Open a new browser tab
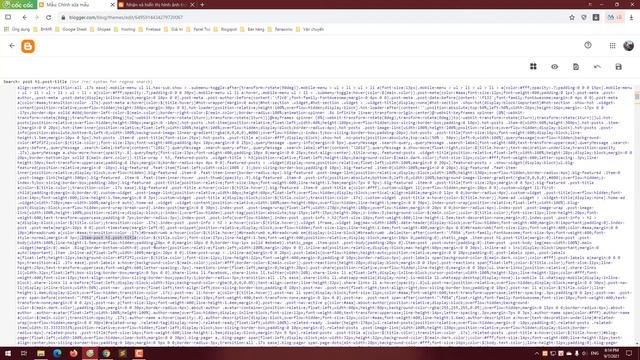The image size is (640, 360). [x=202, y=5]
